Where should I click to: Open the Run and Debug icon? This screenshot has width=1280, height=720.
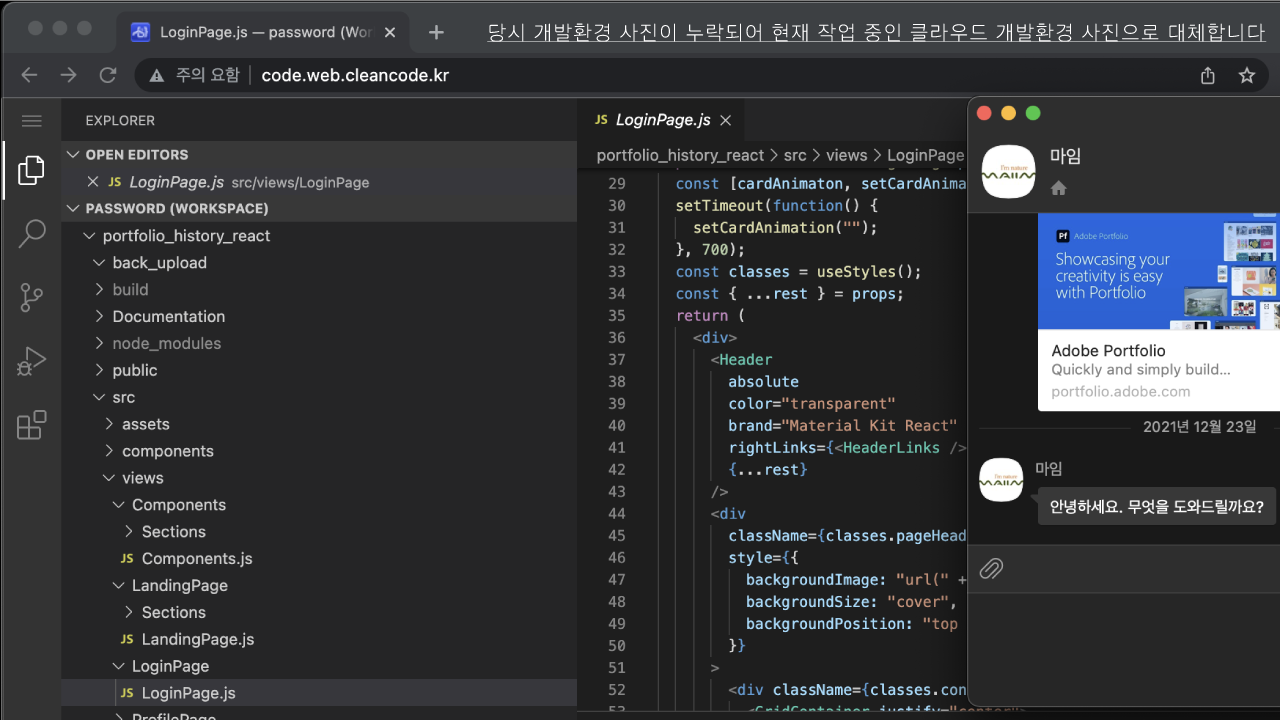(x=31, y=361)
